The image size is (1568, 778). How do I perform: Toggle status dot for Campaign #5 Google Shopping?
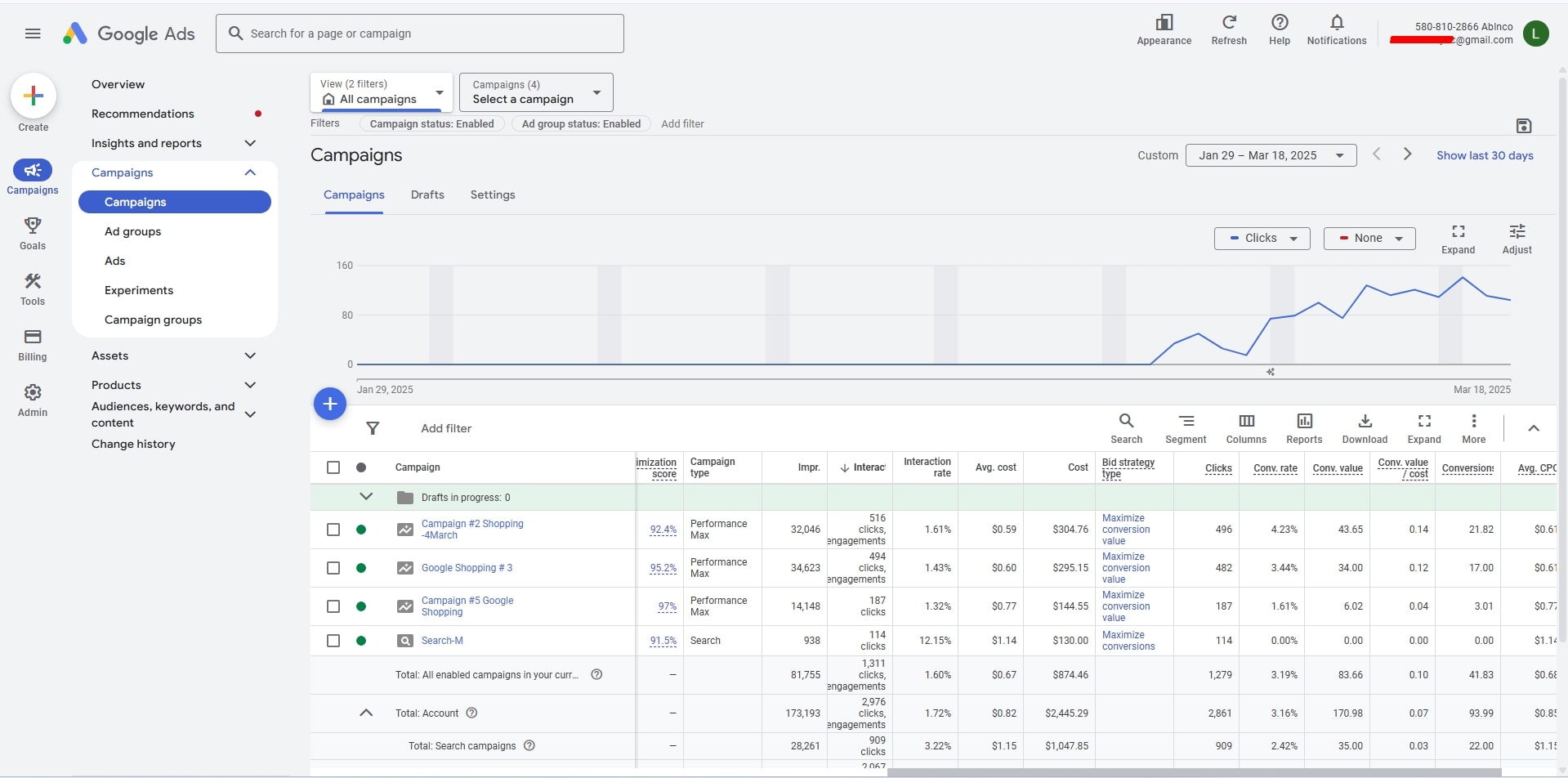pos(361,606)
